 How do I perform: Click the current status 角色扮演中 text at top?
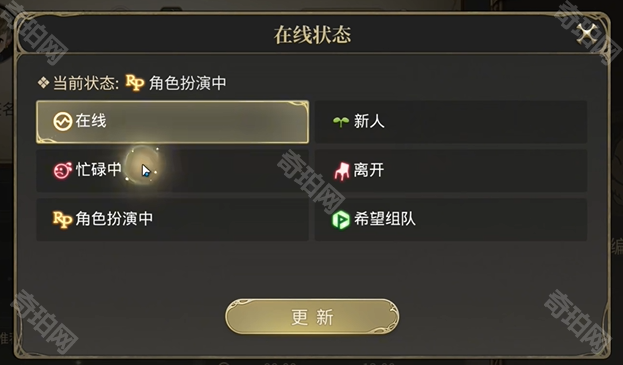pos(188,83)
